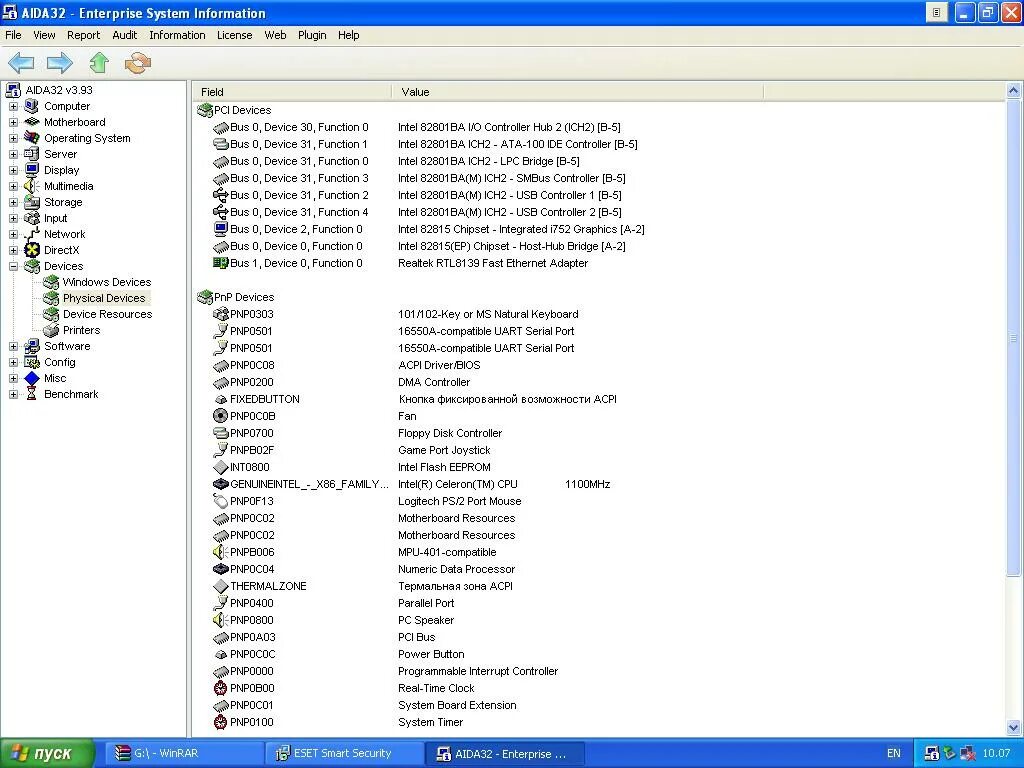The width and height of the screenshot is (1024, 768).
Task: Click the AIDA32 - Enterprise taskbar button
Action: pos(504,754)
